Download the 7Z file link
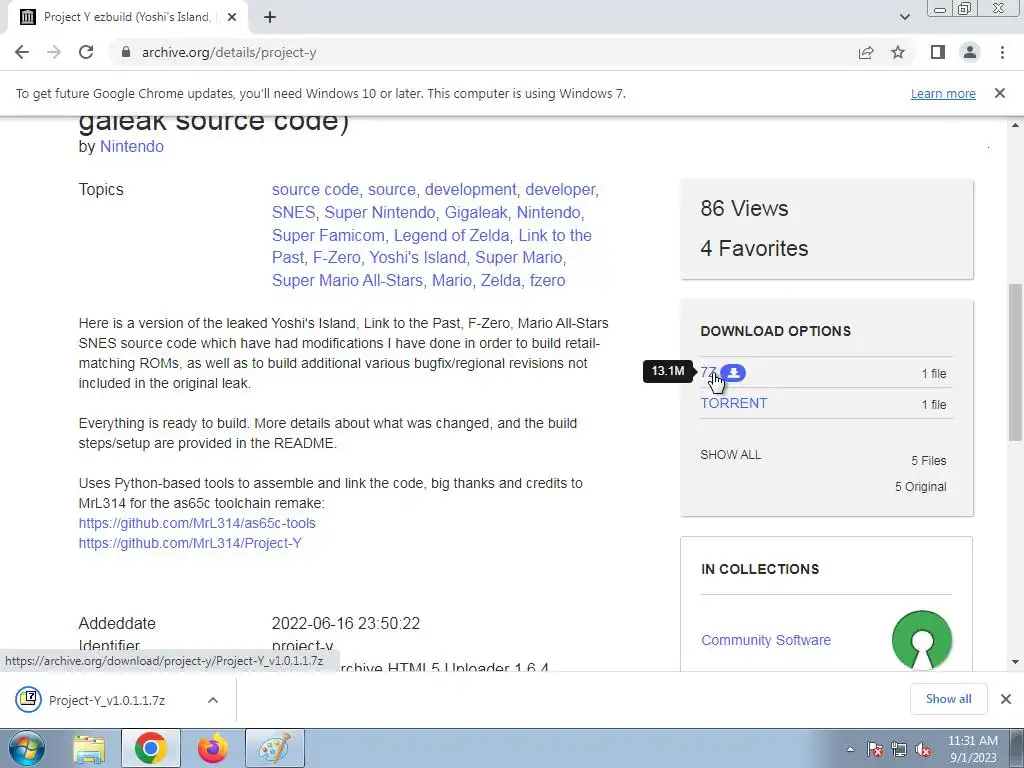 [707, 372]
